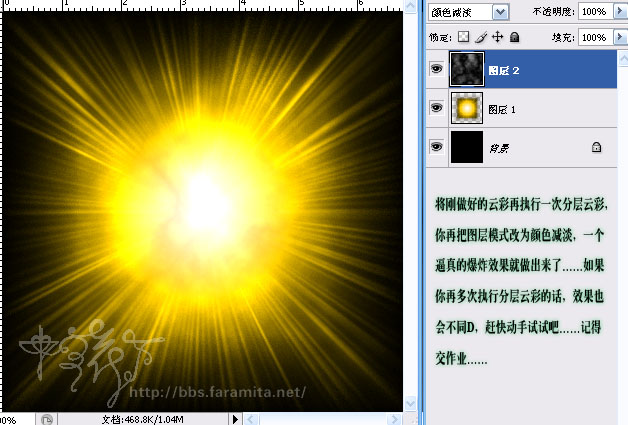Click the 背景 layer lock icon
Viewport: 628px width, 425px height.
(x=596, y=147)
